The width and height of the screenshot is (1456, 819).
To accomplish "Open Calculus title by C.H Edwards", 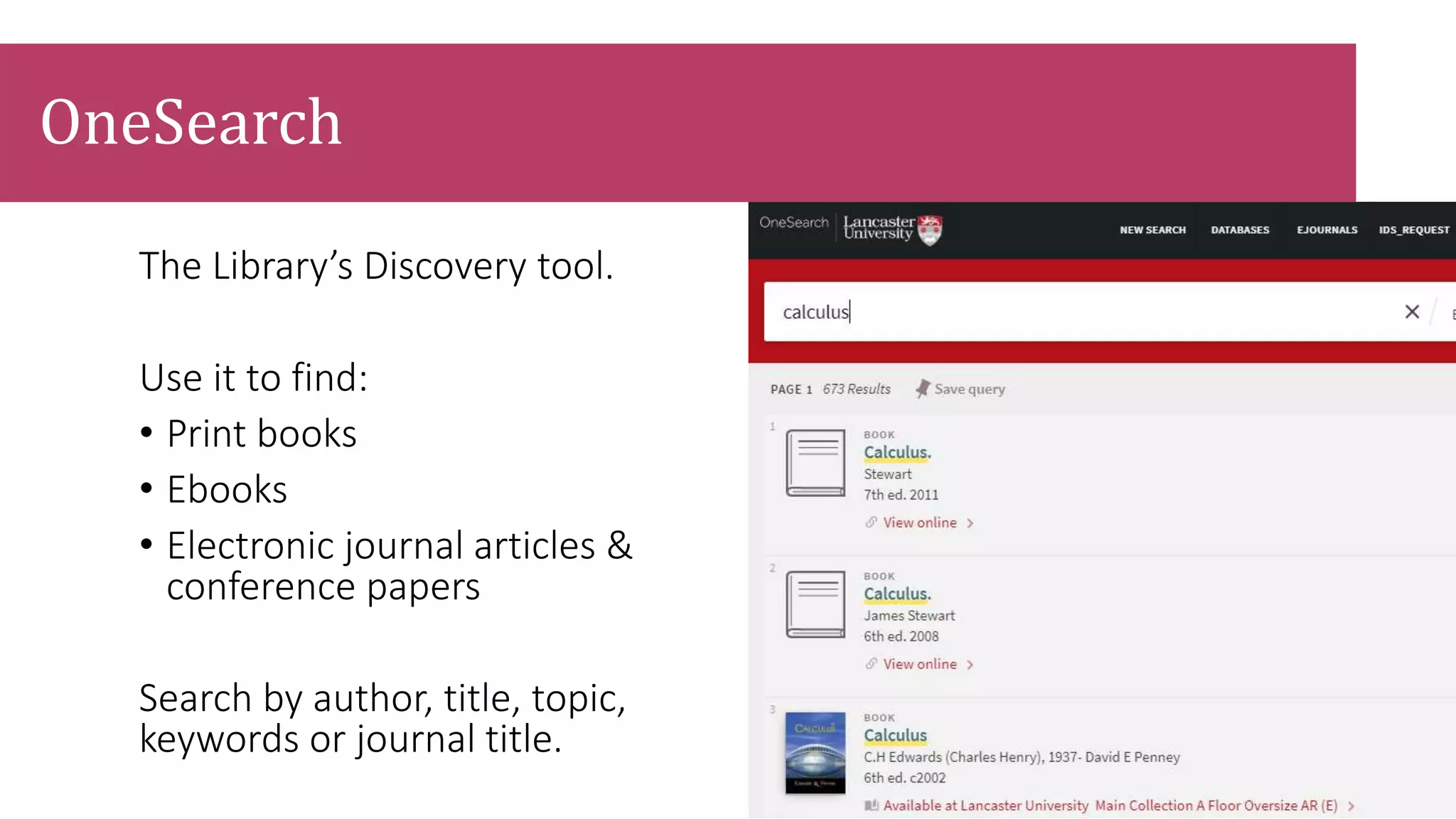I will (x=895, y=735).
